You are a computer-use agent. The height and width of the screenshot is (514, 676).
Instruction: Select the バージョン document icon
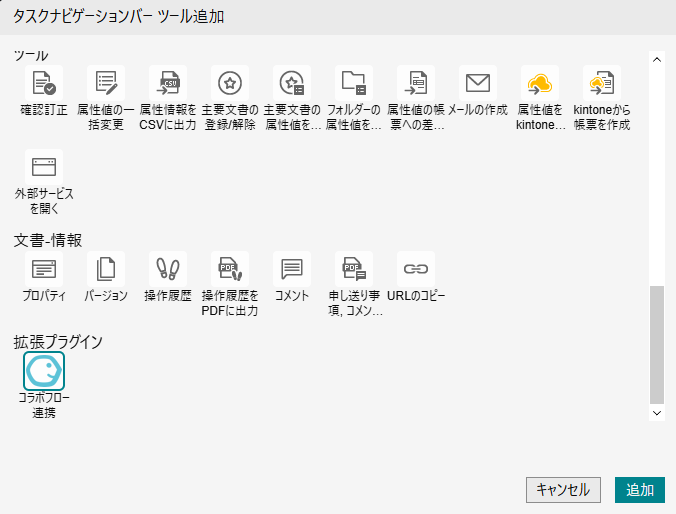[106, 269]
